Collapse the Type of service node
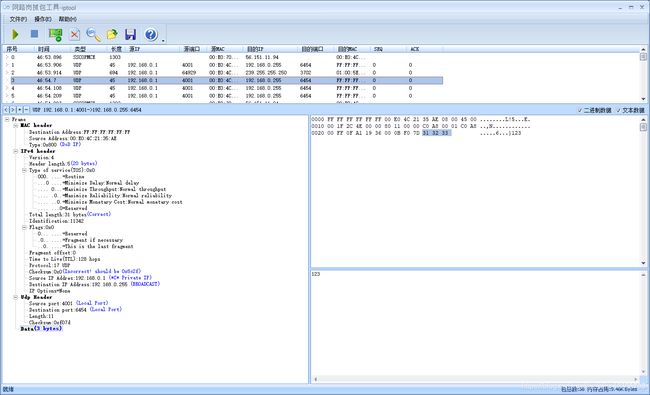 (x=24, y=170)
